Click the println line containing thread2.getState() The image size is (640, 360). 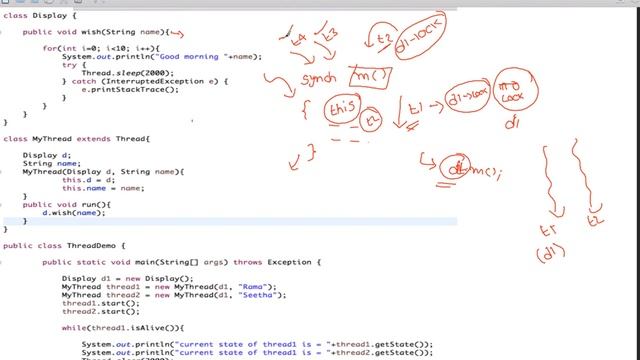coord(257,352)
